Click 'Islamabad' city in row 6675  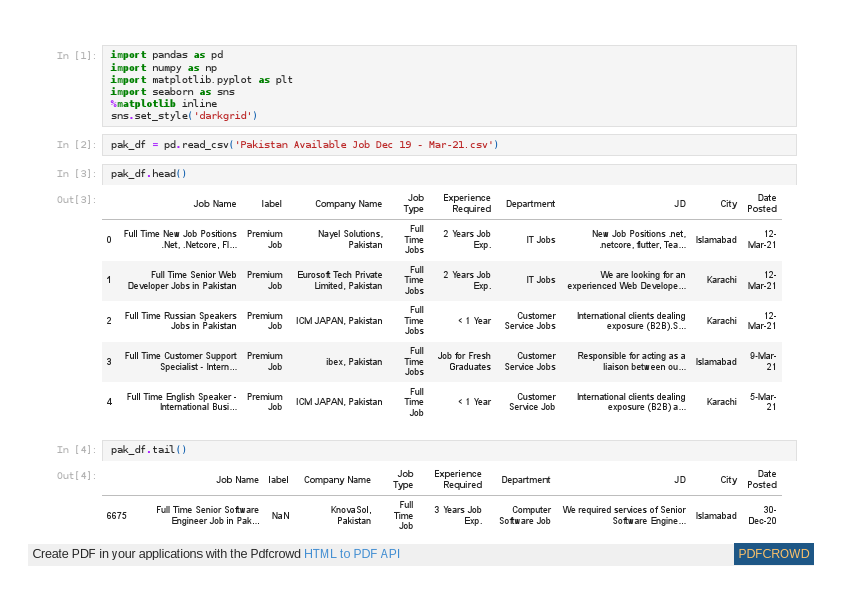coord(716,516)
